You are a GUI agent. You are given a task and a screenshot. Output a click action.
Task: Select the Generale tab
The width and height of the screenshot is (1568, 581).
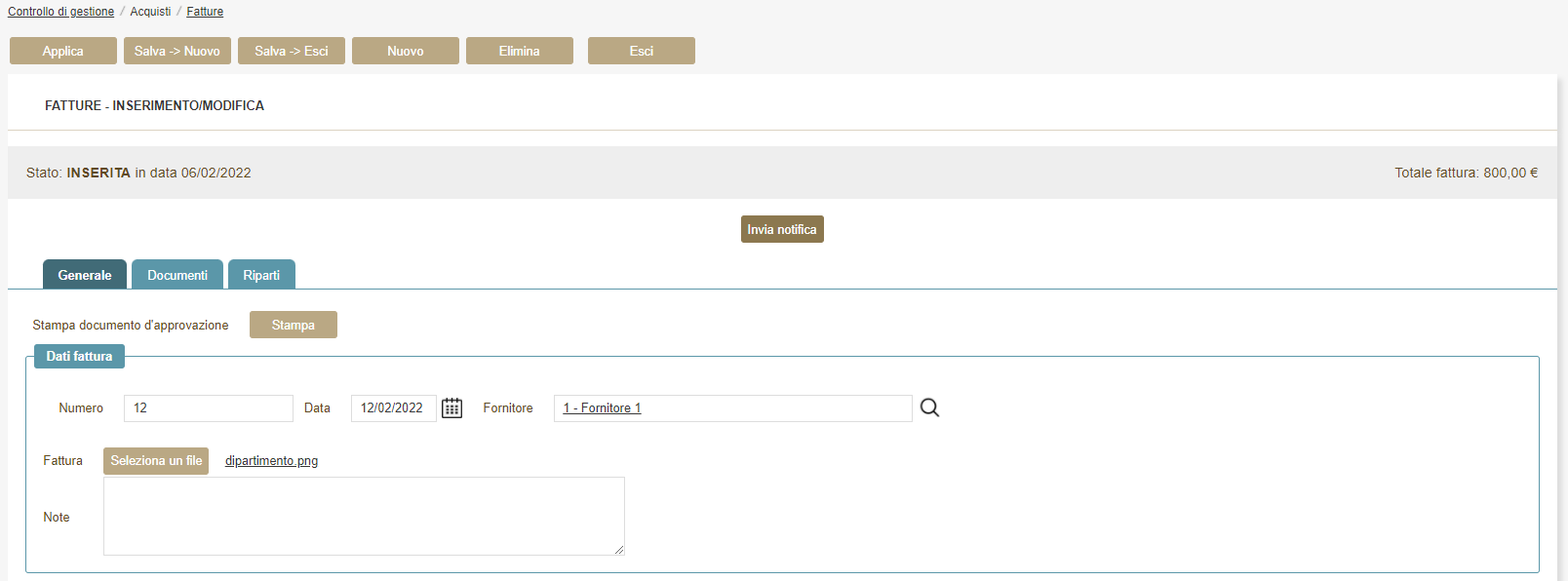85,275
